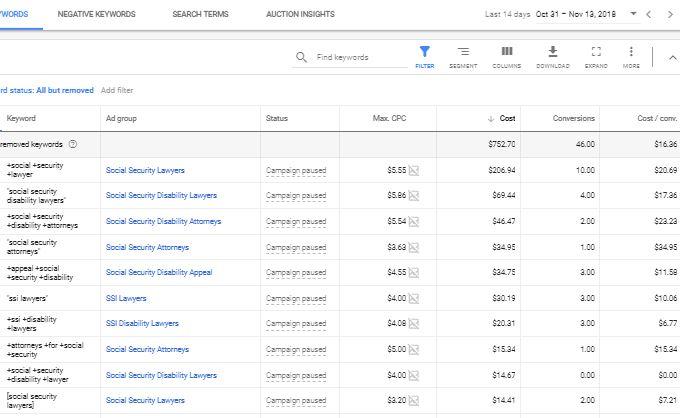Click the Add filter option

(117, 90)
